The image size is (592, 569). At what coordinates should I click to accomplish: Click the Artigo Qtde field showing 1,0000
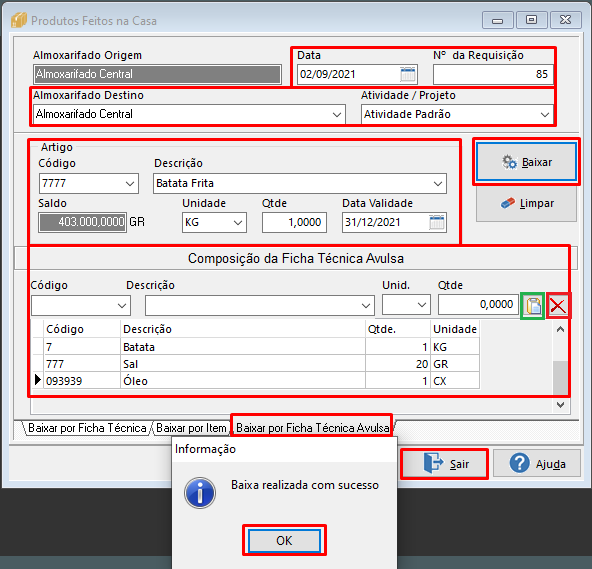[x=294, y=222]
